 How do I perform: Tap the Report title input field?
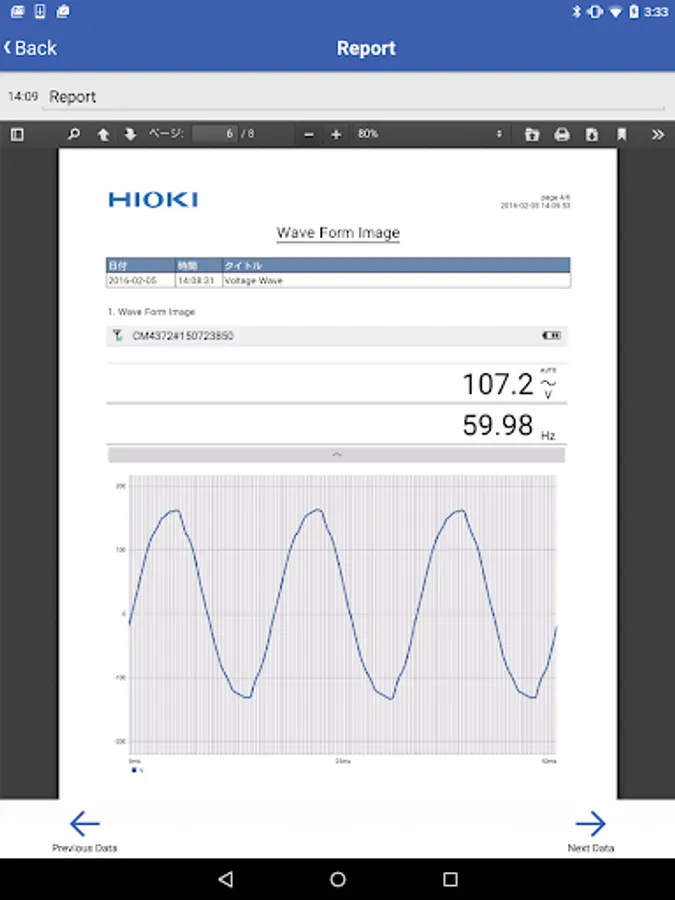356,97
